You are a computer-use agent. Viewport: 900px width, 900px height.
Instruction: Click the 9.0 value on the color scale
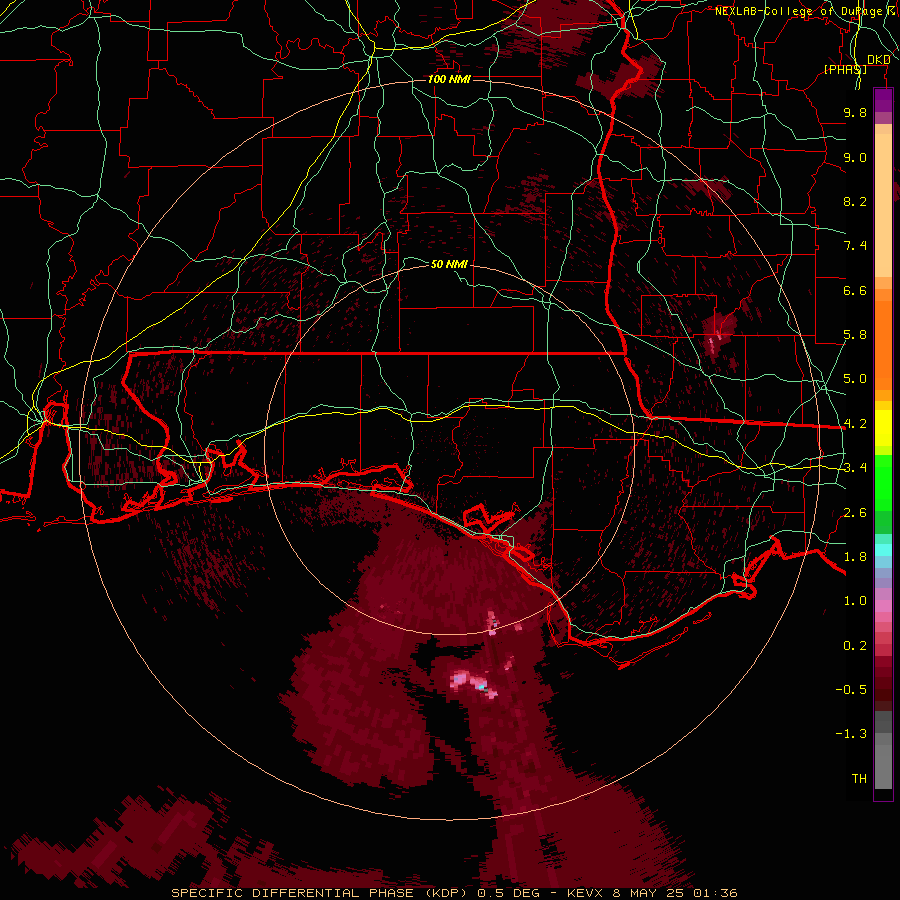(x=855, y=157)
